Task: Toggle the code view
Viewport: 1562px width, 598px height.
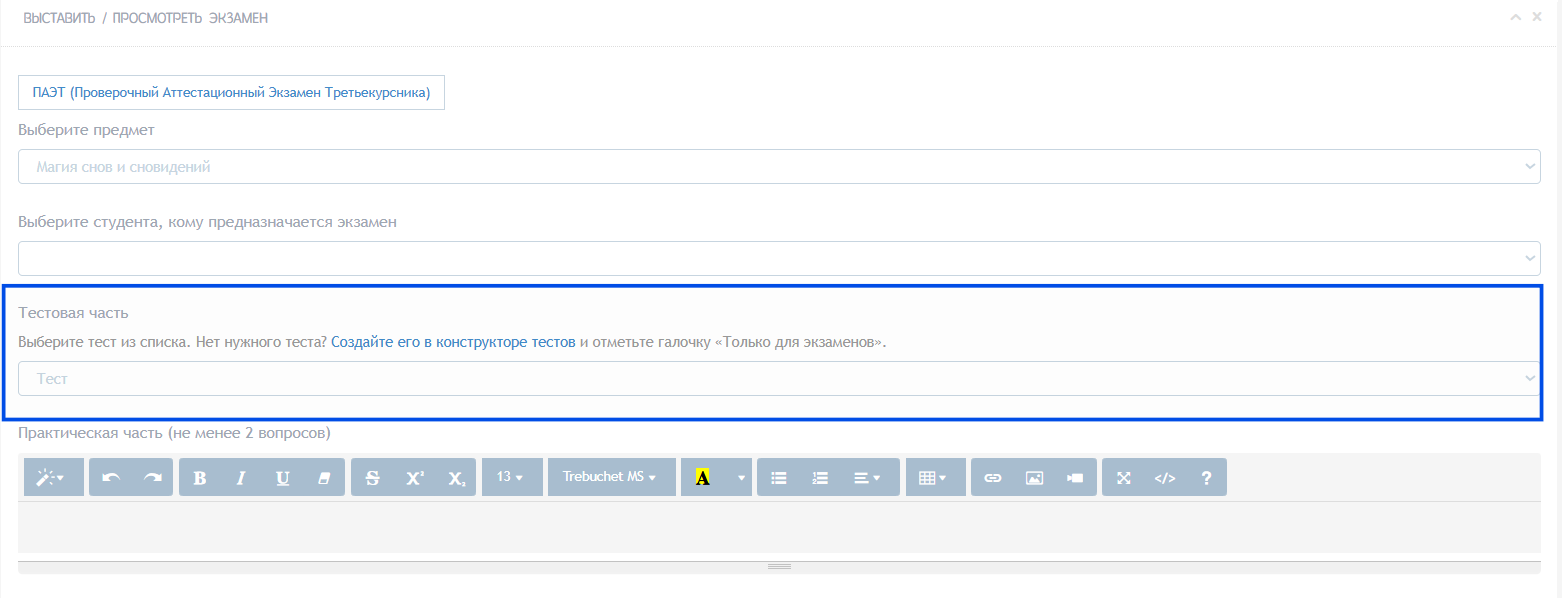Action: [x=1165, y=477]
